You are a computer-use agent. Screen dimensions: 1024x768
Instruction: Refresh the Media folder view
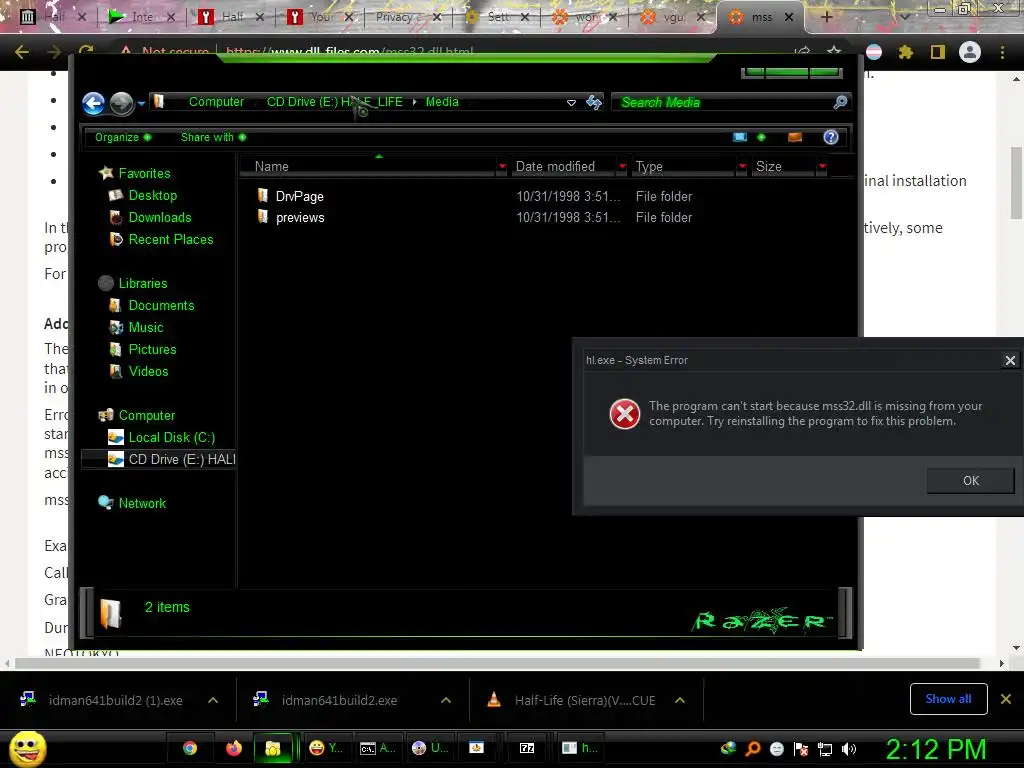tap(594, 102)
